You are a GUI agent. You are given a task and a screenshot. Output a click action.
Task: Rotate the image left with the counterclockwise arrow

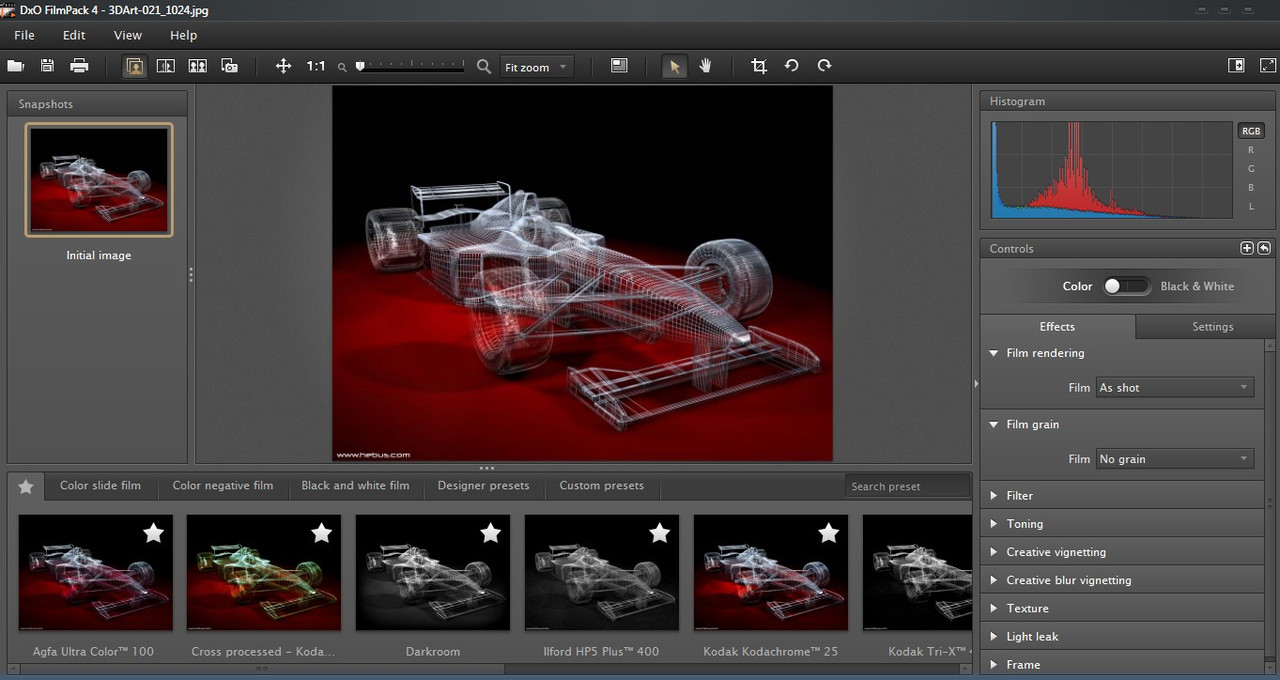pyautogui.click(x=791, y=66)
